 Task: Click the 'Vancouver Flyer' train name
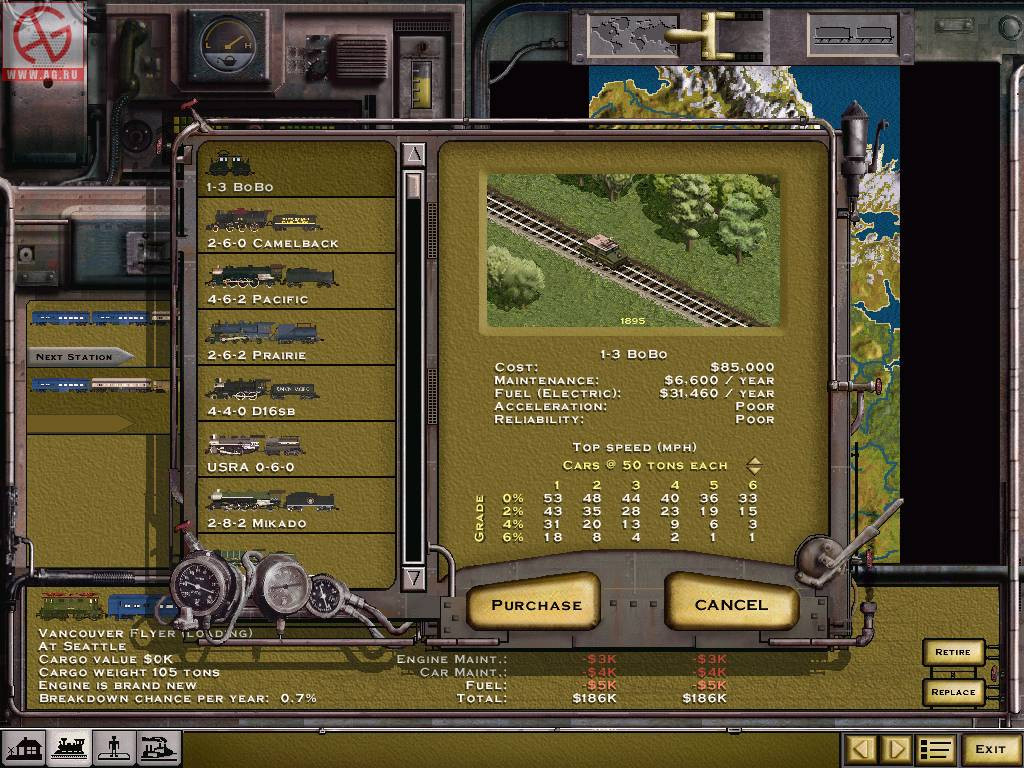coord(106,633)
